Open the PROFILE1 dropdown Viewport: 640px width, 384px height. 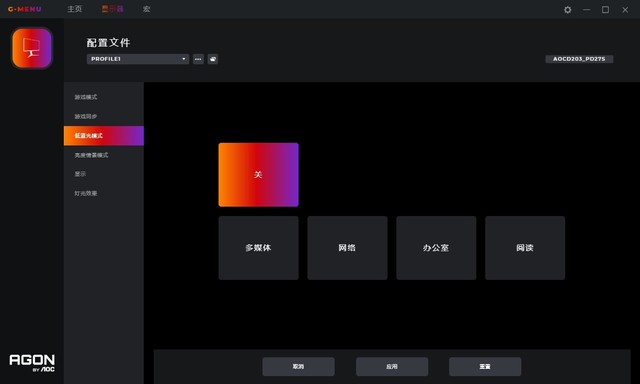(138, 59)
